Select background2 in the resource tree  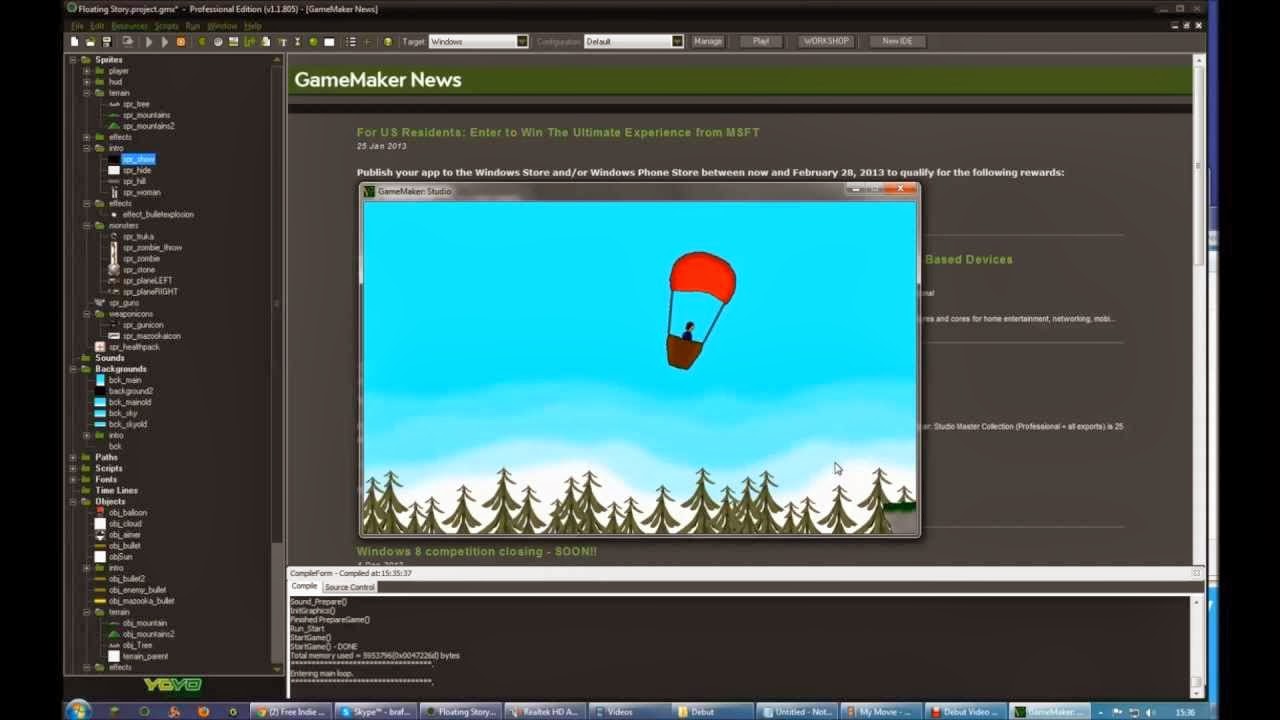click(131, 391)
